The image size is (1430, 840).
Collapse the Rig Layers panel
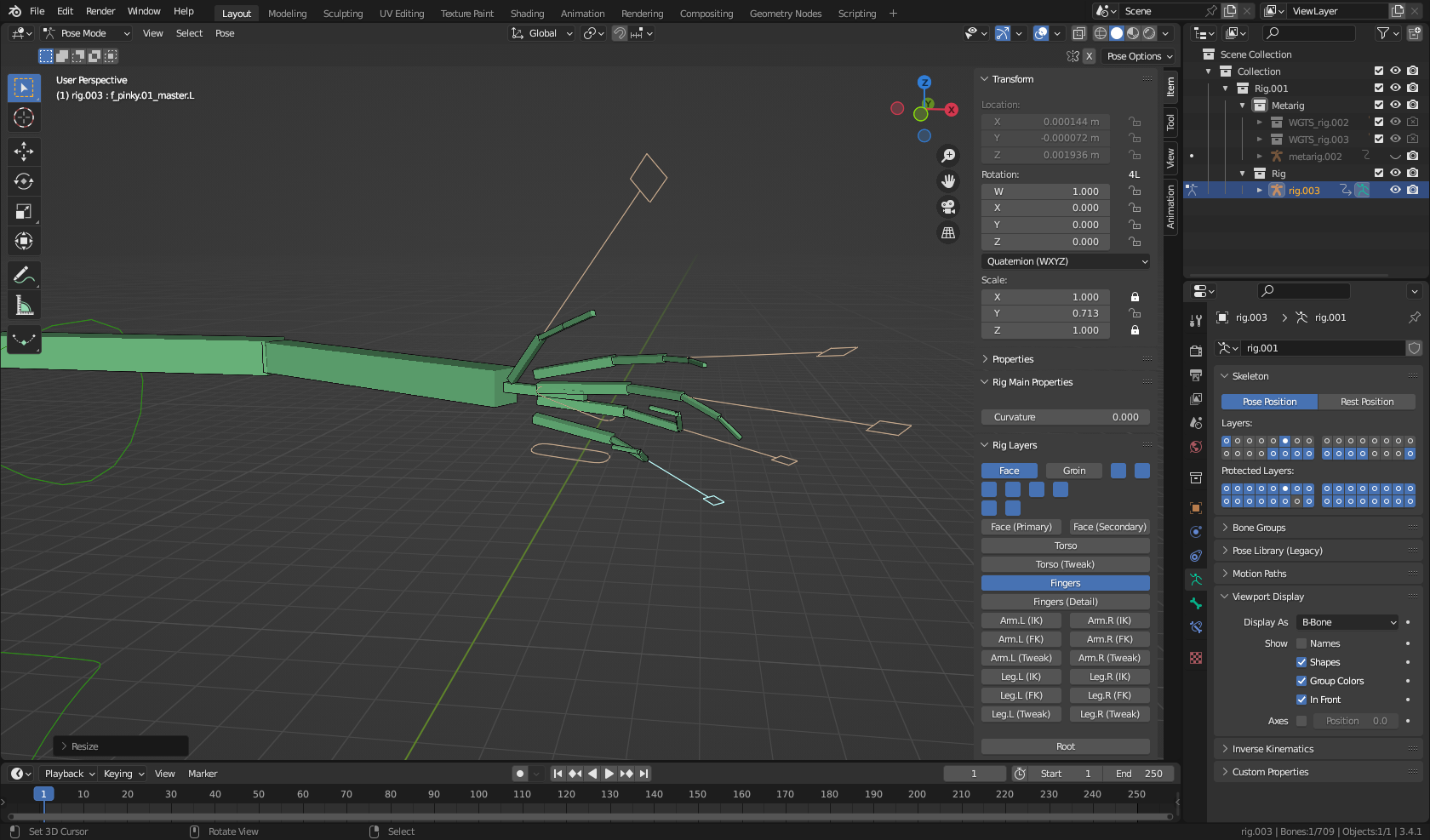tap(1014, 445)
